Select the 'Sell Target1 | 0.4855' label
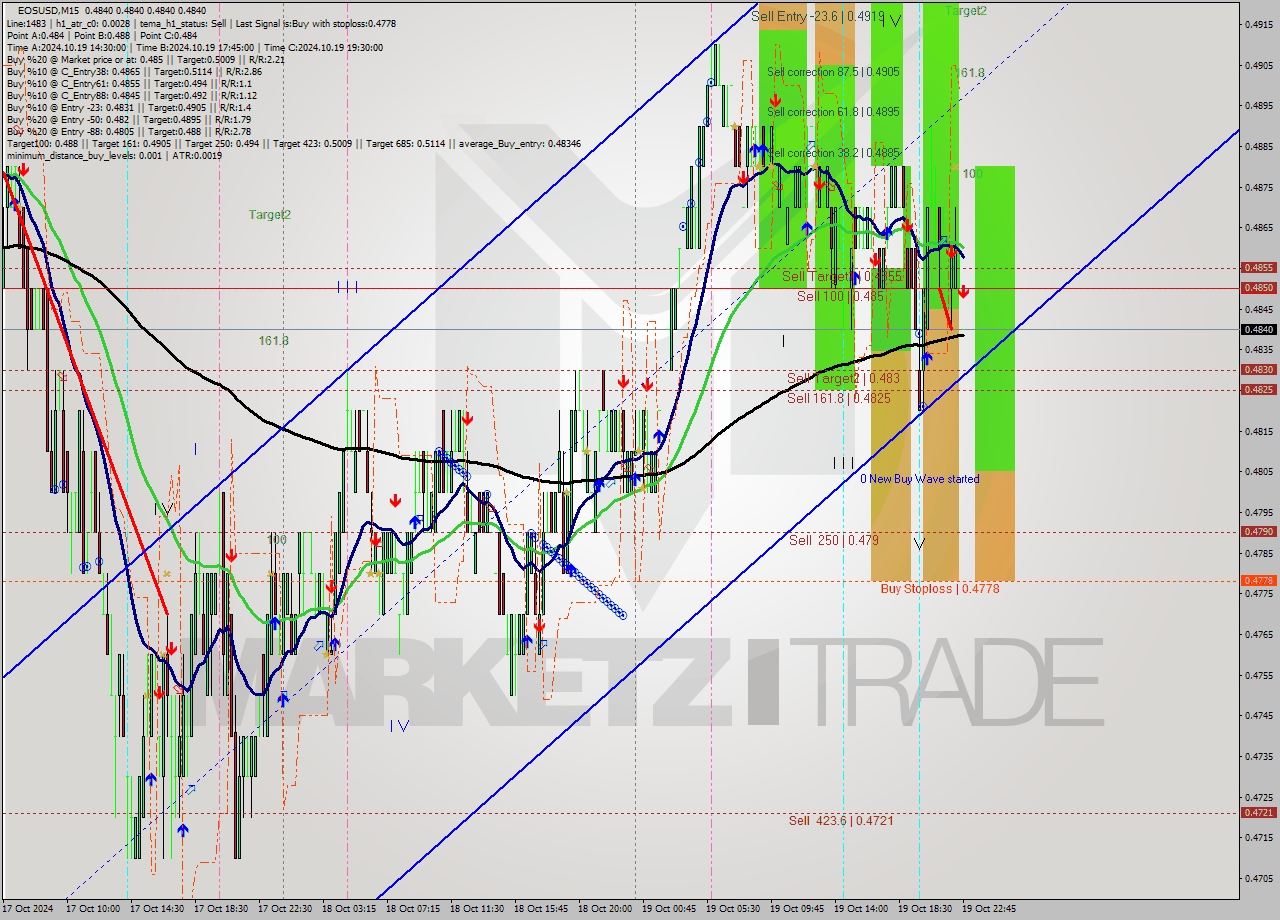 tap(842, 276)
